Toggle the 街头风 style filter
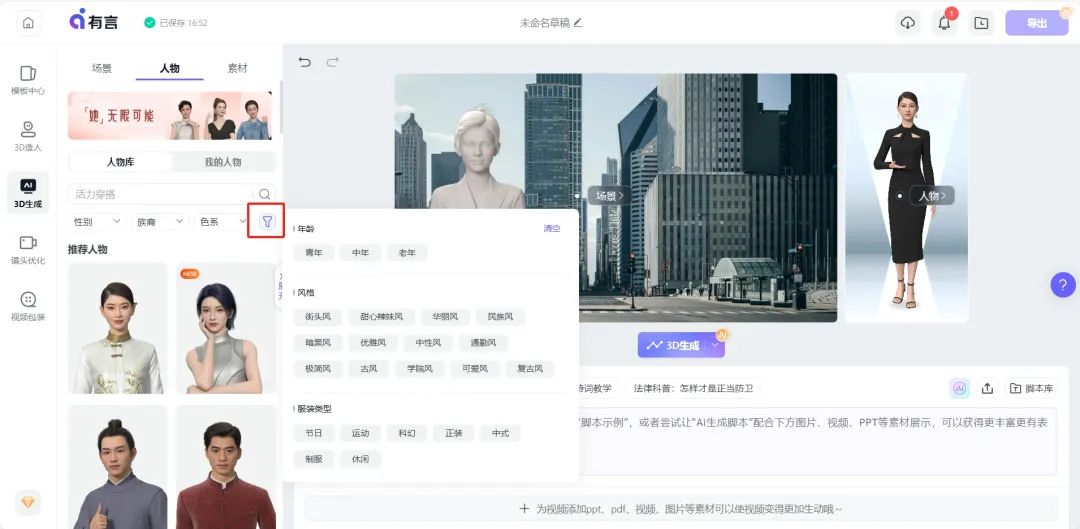The width and height of the screenshot is (1080, 529). pyautogui.click(x=318, y=317)
